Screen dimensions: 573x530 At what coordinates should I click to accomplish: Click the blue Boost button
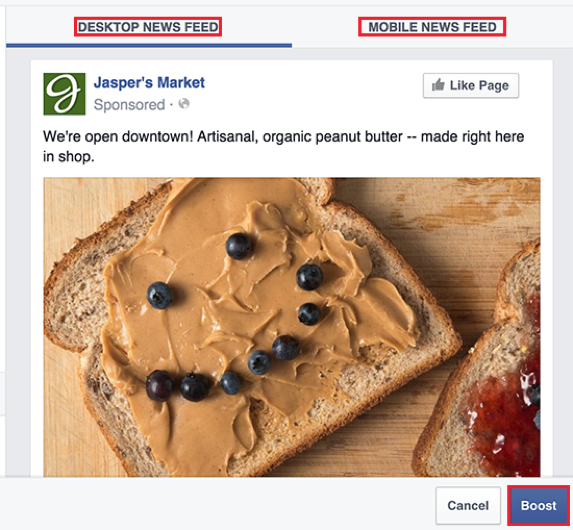click(x=538, y=506)
